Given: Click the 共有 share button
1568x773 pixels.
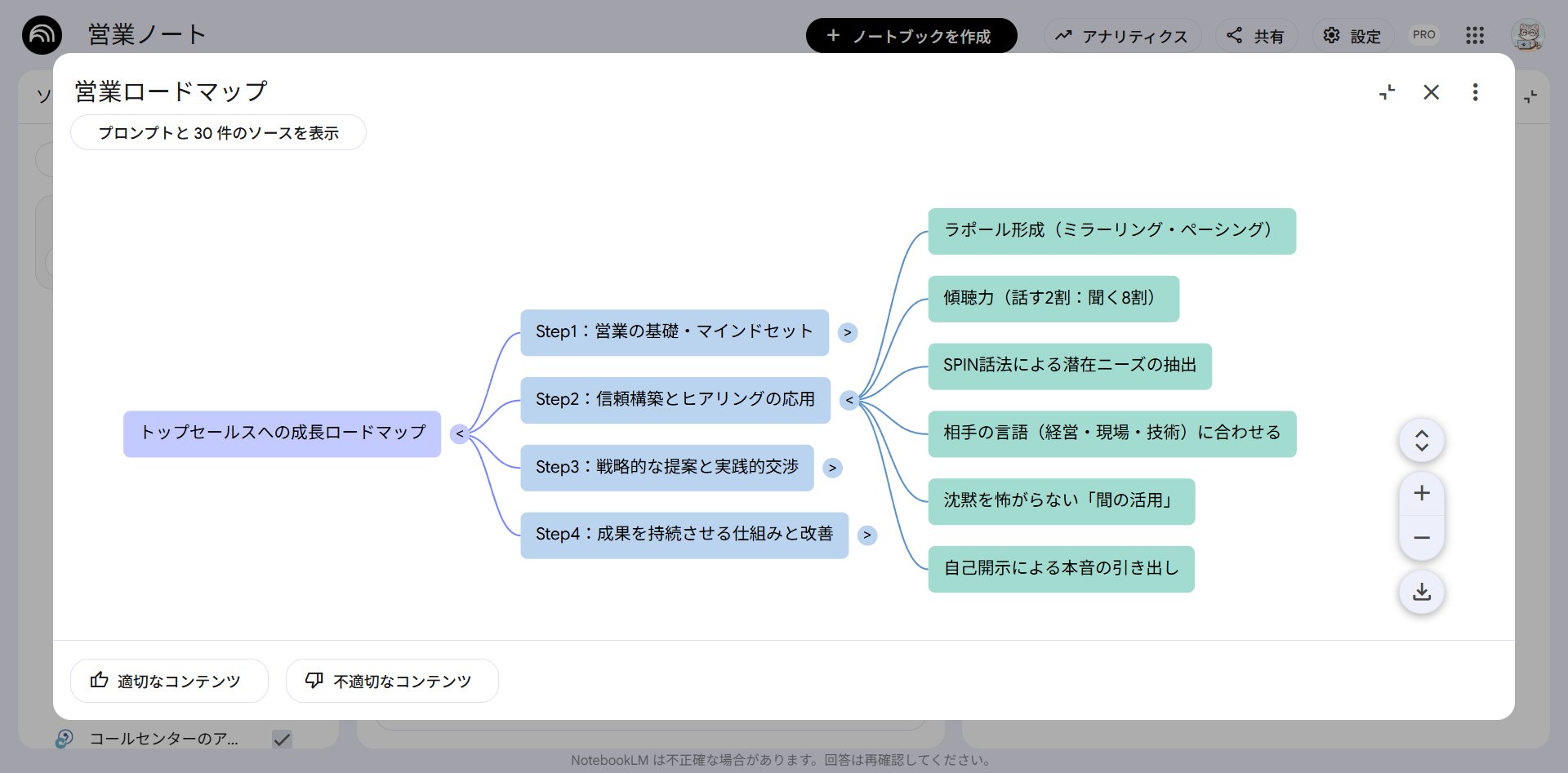Looking at the screenshot, I should tap(1256, 36).
